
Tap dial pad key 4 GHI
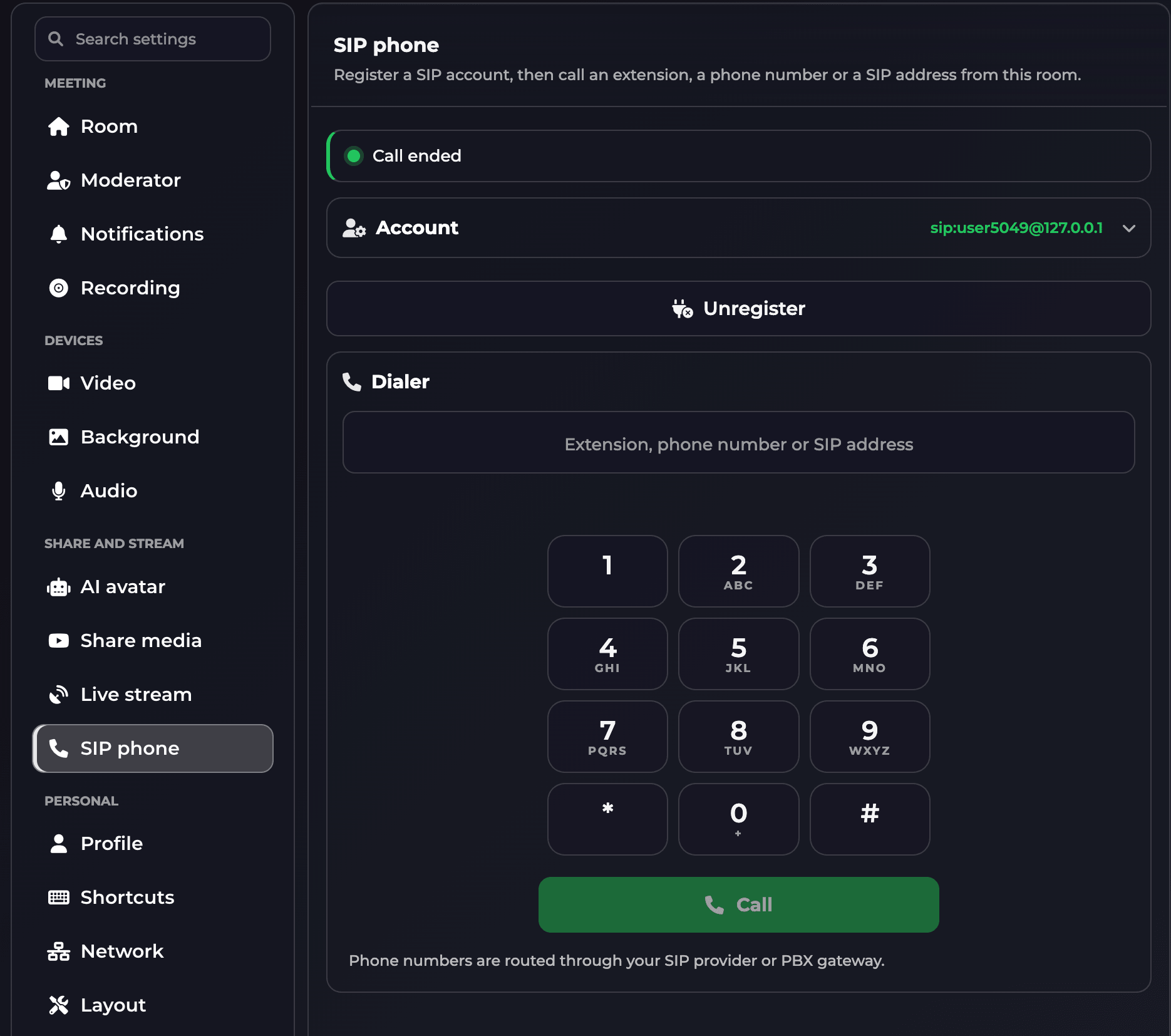pyautogui.click(x=607, y=654)
